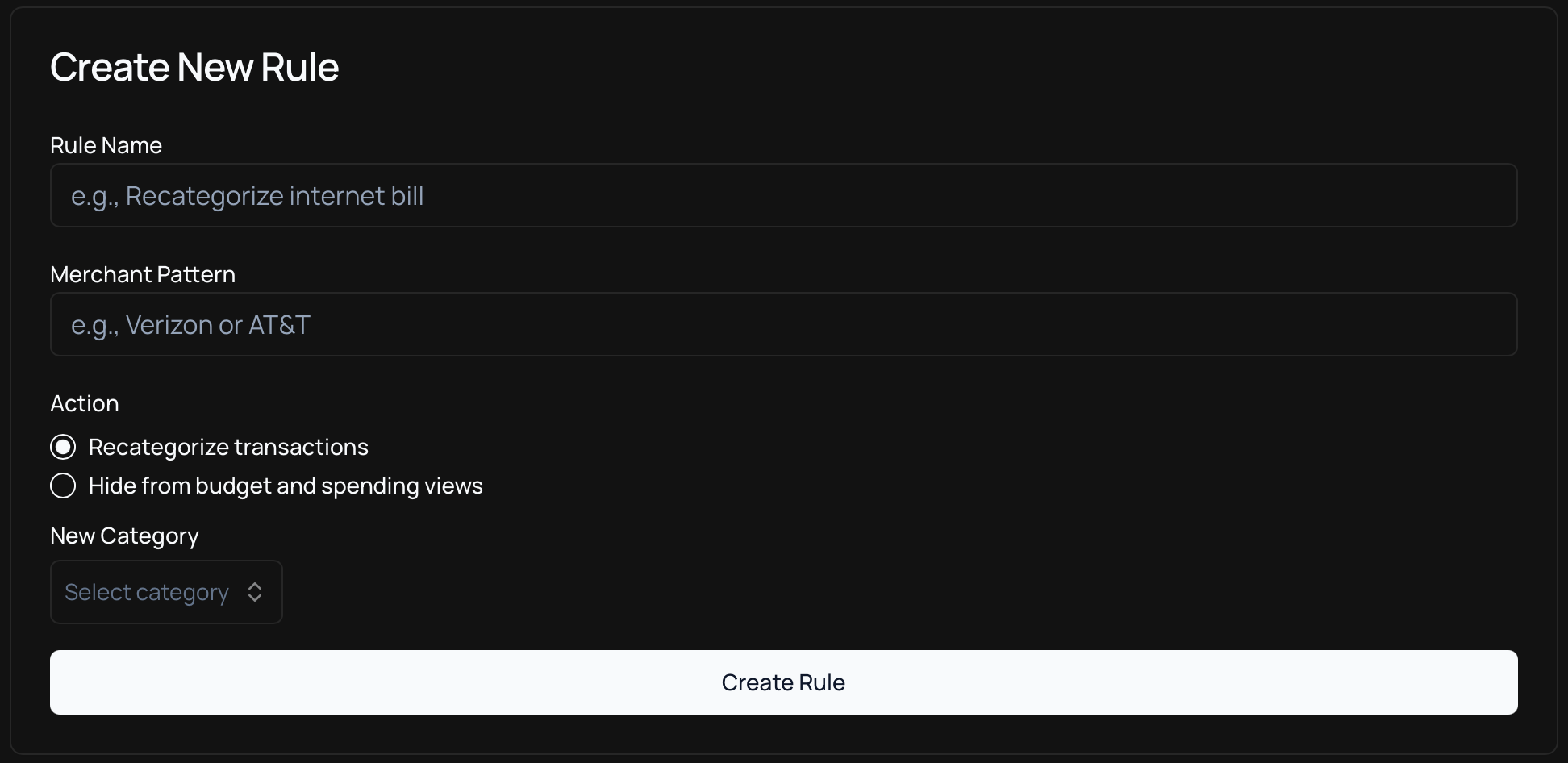Click 'Select category' placeholder text
Screen dimensions: 1568x763
click(147, 592)
